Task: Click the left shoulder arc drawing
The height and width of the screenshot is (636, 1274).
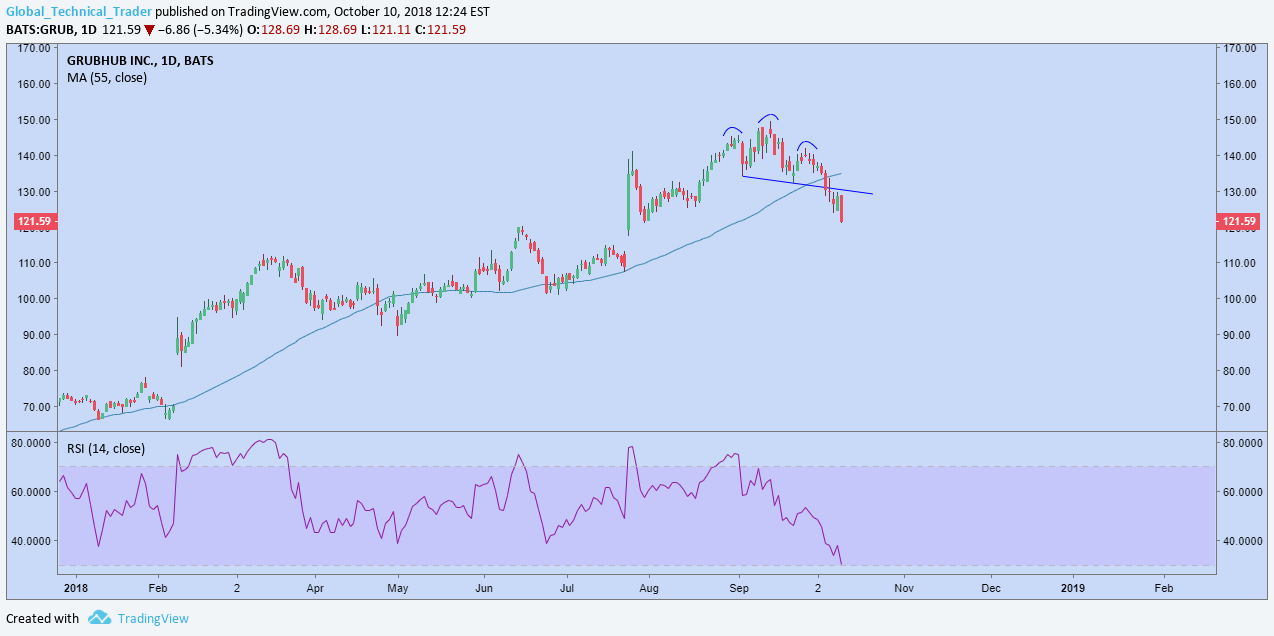Action: pyautogui.click(x=733, y=131)
